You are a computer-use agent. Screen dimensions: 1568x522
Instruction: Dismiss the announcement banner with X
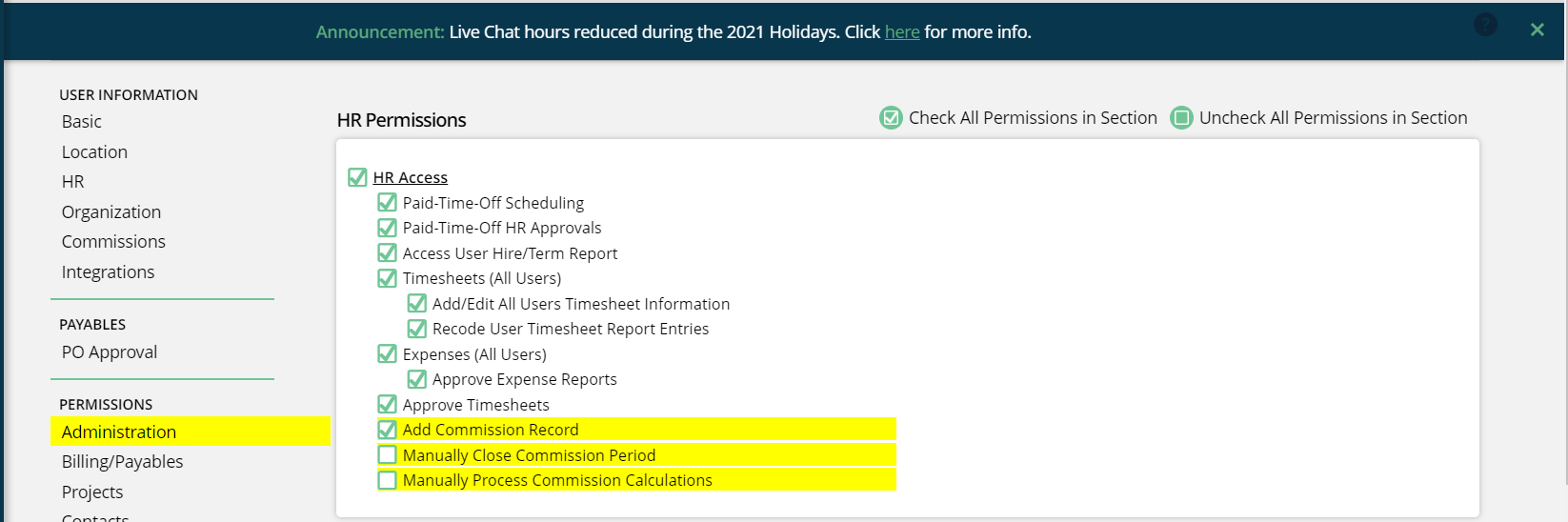click(x=1537, y=30)
